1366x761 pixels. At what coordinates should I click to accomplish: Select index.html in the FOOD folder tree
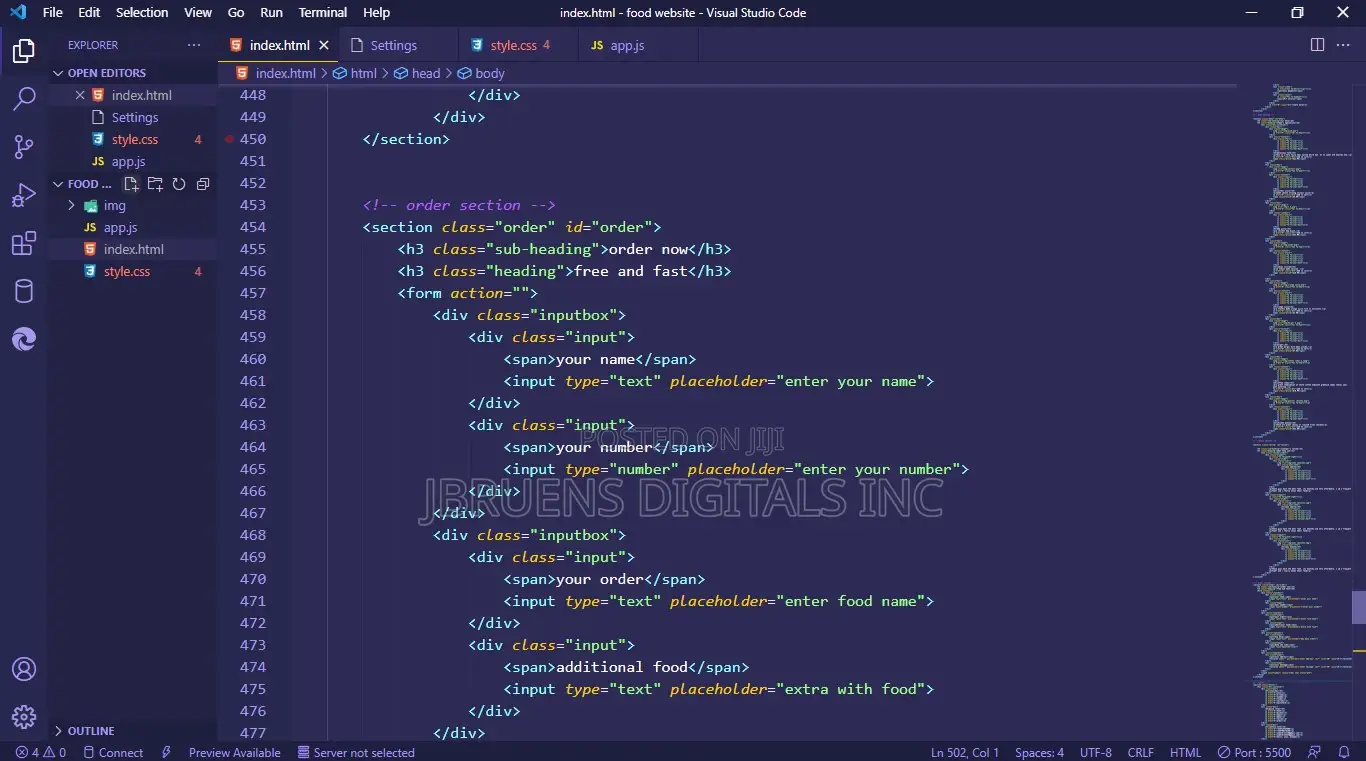133,249
